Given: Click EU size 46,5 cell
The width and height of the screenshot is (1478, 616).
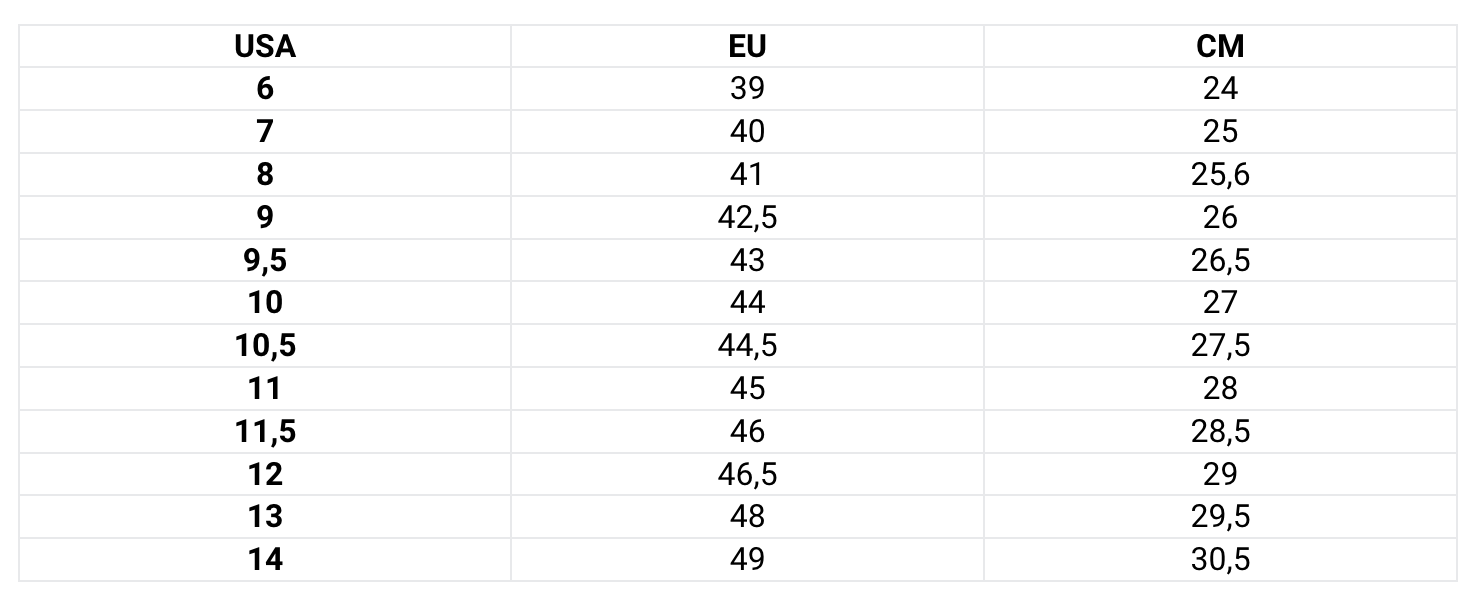Looking at the screenshot, I should pos(747,473).
